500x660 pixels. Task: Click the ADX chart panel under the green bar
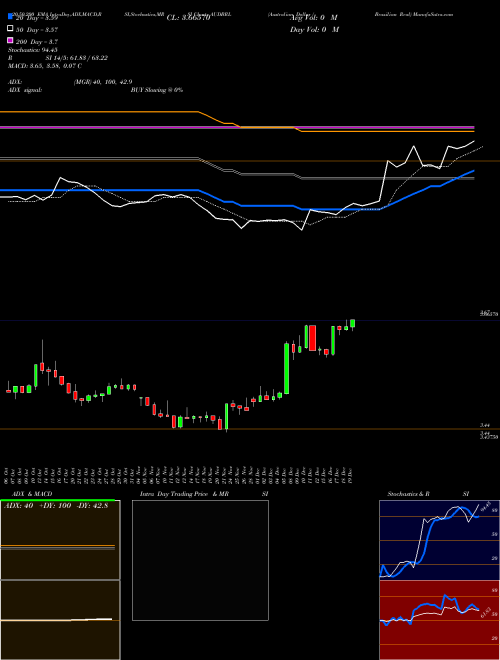point(60,540)
